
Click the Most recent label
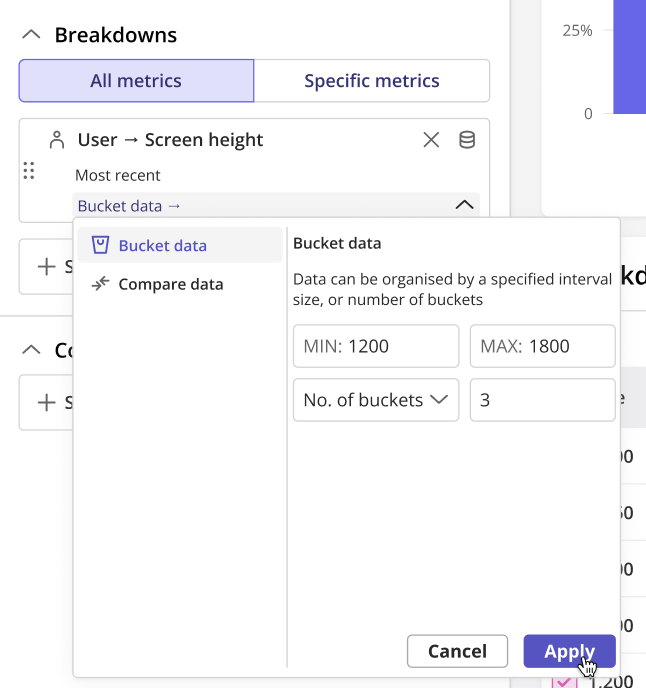118,176
